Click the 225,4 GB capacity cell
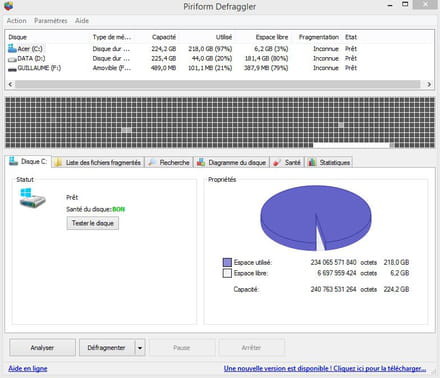 (x=164, y=58)
